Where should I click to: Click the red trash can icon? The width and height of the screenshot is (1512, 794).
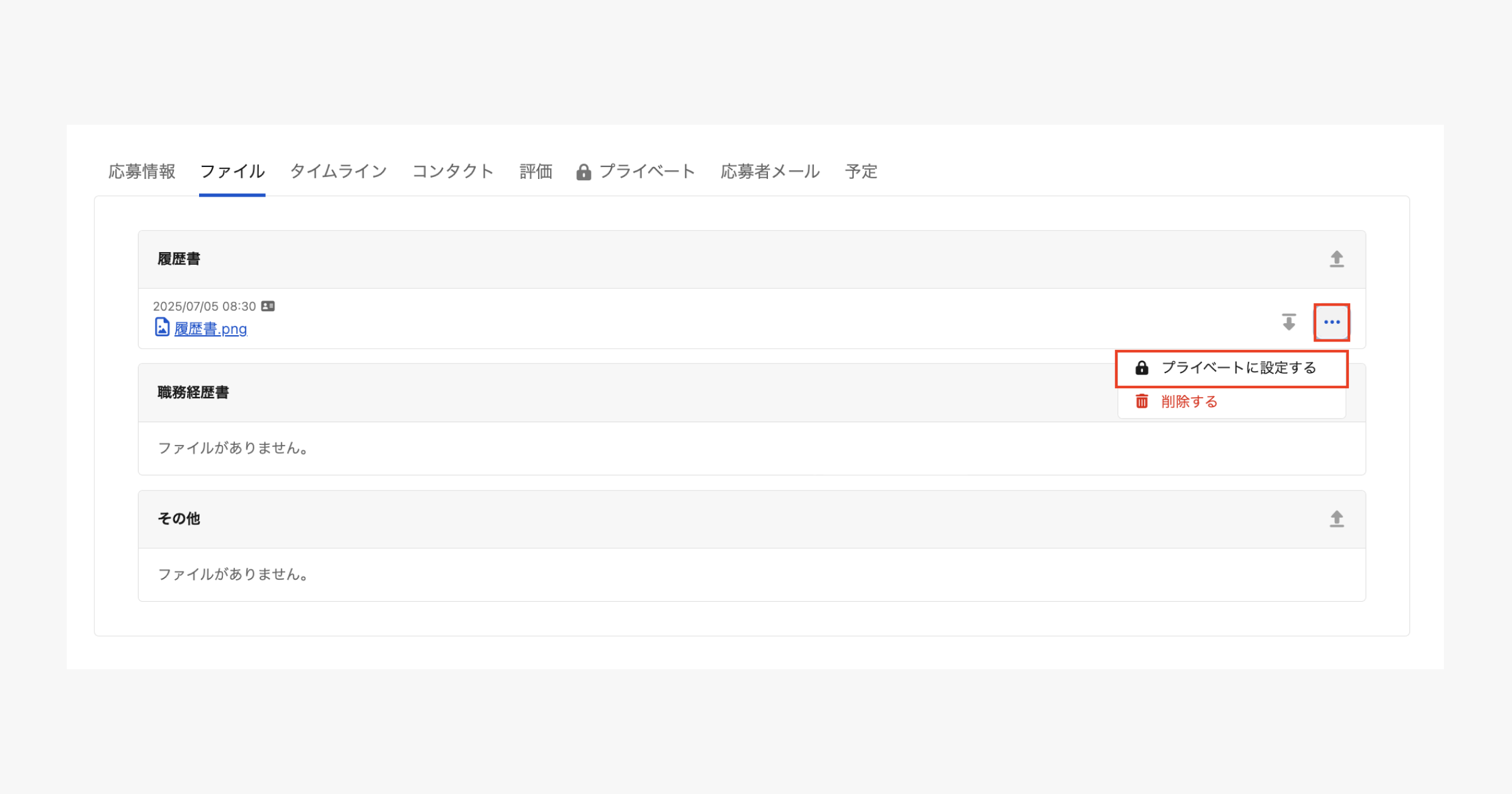click(1142, 401)
